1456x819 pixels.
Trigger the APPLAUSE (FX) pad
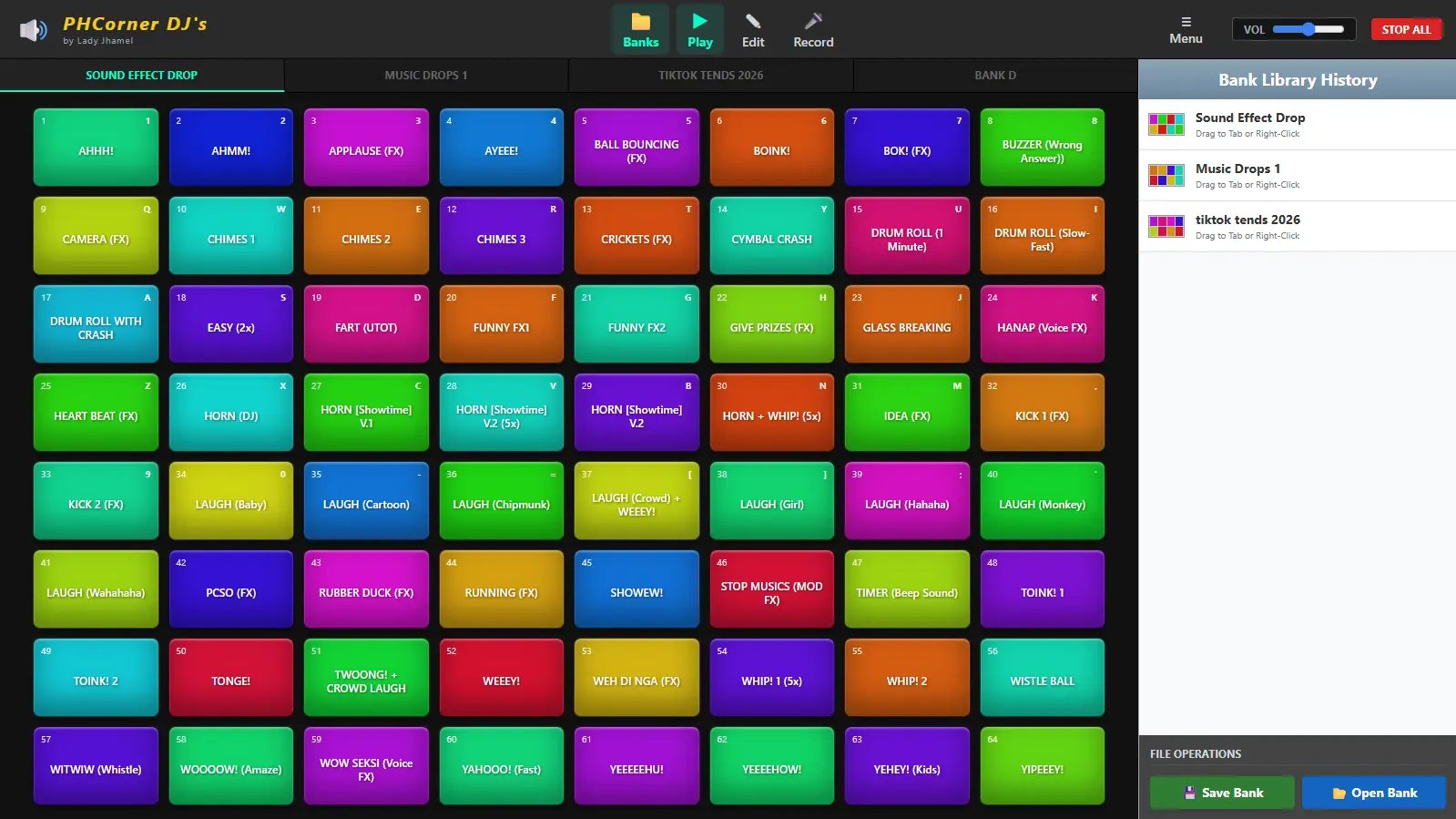pyautogui.click(x=366, y=148)
